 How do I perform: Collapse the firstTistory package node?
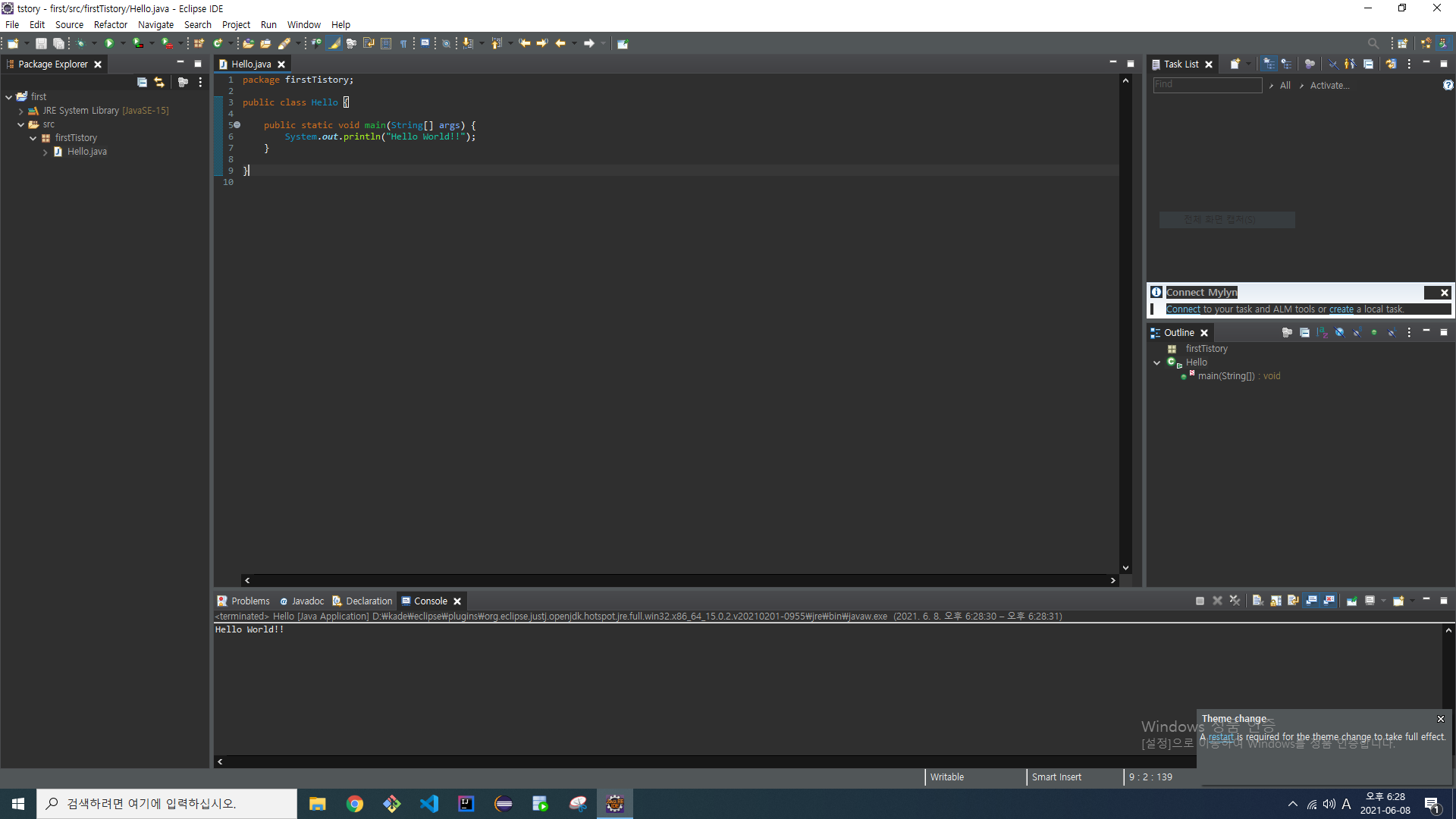33,138
